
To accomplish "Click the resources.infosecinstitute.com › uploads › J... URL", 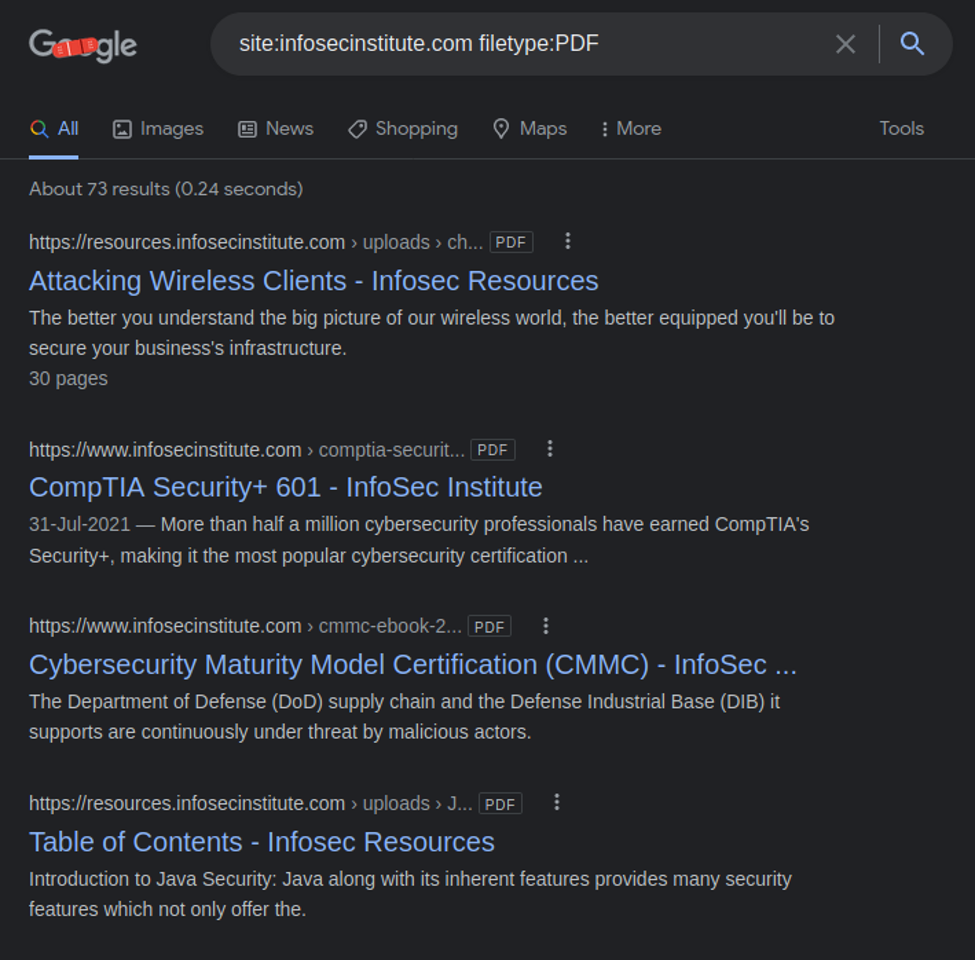I will click(250, 804).
